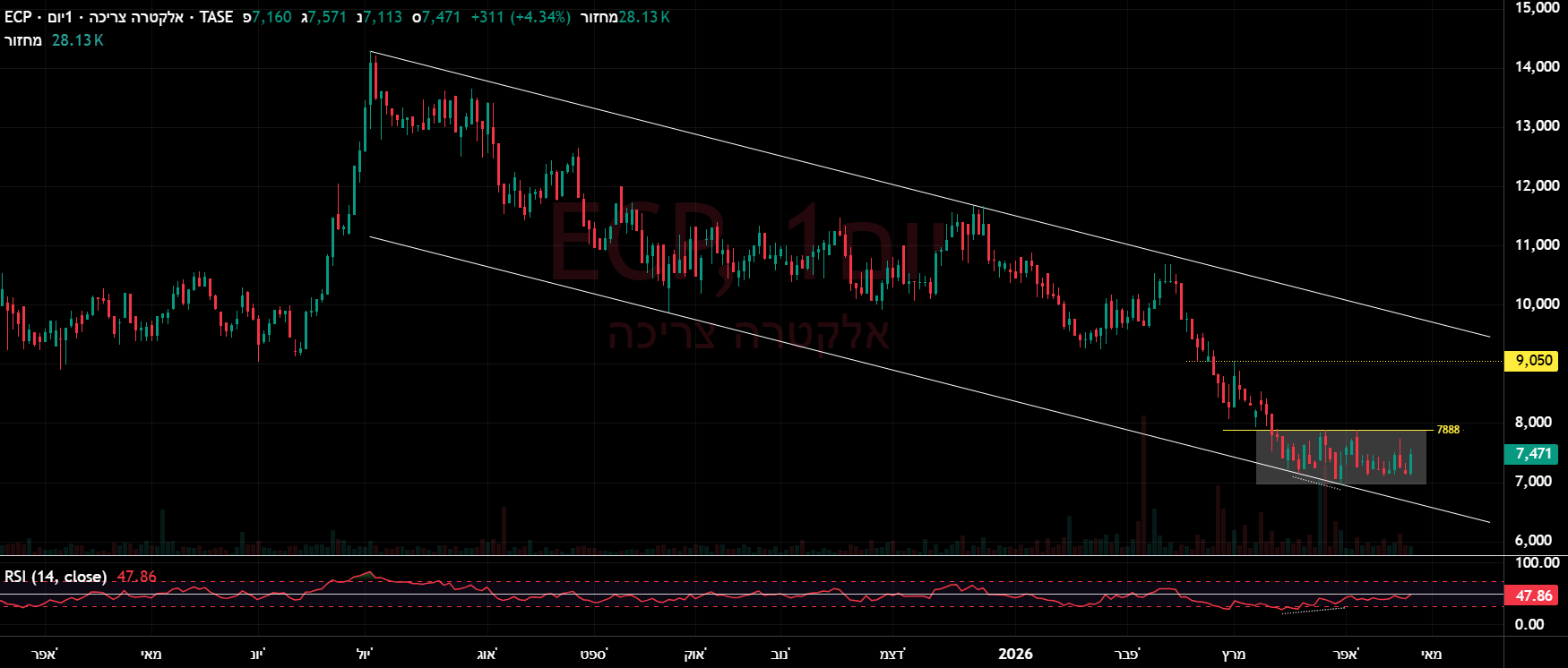Click the 12,000 price scale label

coord(1537,186)
